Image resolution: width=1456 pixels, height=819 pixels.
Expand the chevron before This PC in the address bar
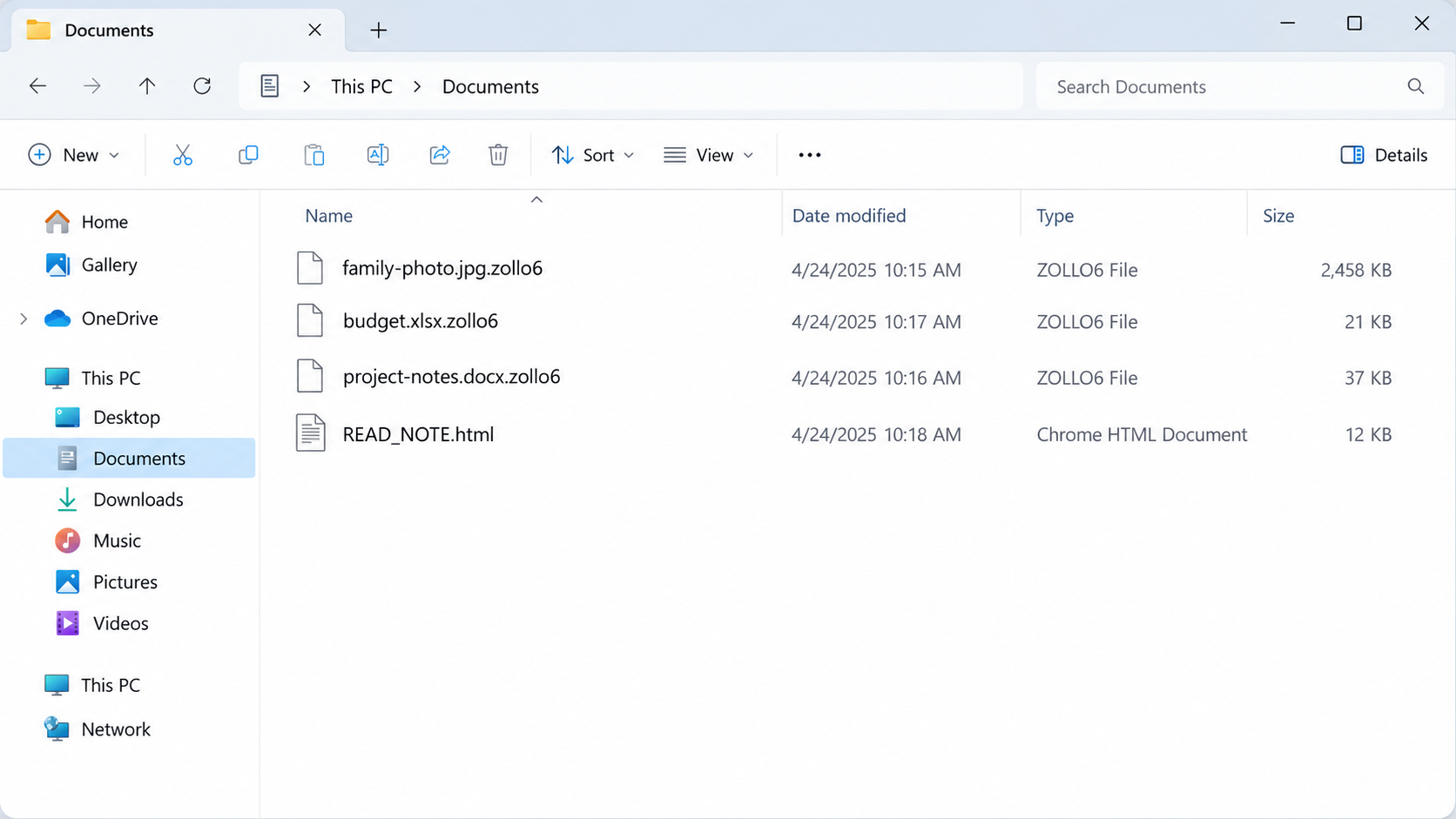[x=307, y=86]
